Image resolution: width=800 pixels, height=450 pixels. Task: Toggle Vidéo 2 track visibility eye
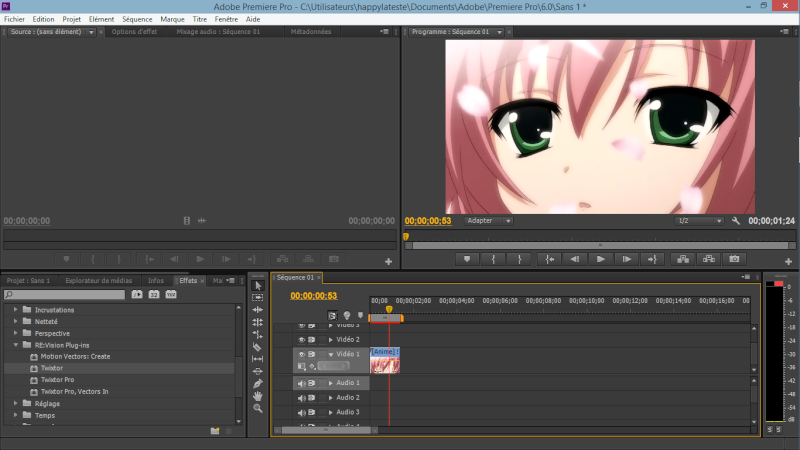302,340
